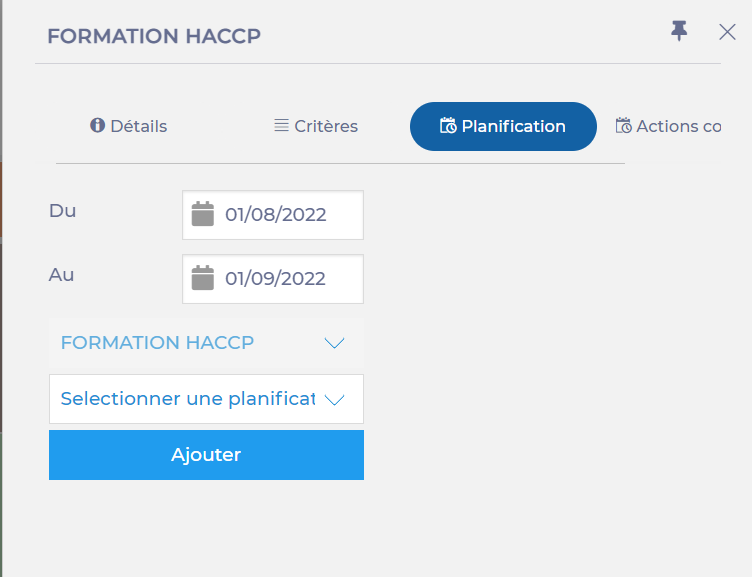Close the FORMATION HACCP panel

click(727, 32)
